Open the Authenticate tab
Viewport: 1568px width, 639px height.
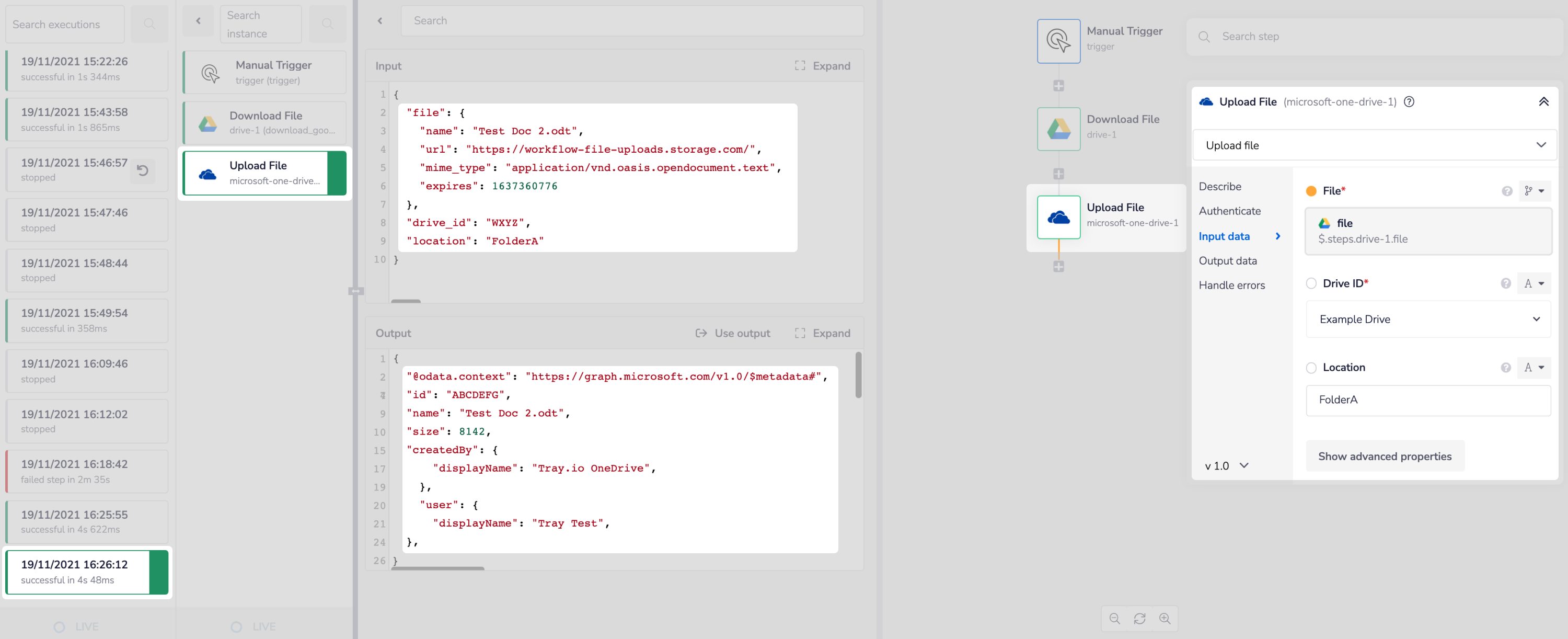click(x=1229, y=211)
